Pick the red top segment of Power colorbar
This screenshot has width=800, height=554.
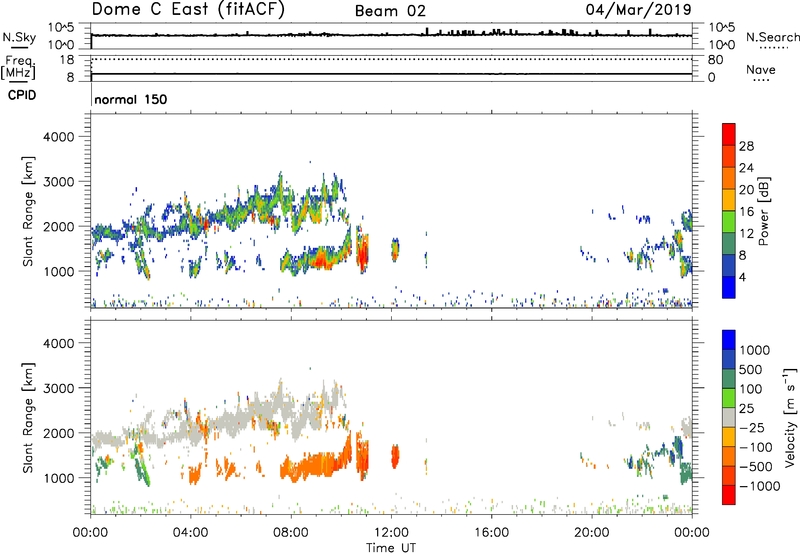pyautogui.click(x=729, y=134)
